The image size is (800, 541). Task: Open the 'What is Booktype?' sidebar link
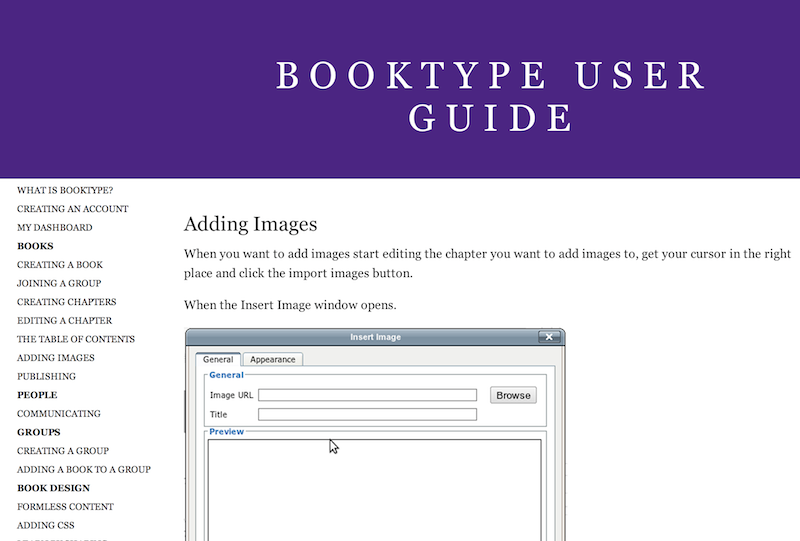[x=65, y=190]
